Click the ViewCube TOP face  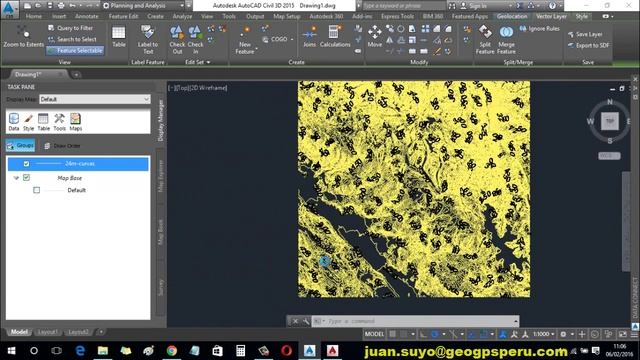[x=609, y=121]
